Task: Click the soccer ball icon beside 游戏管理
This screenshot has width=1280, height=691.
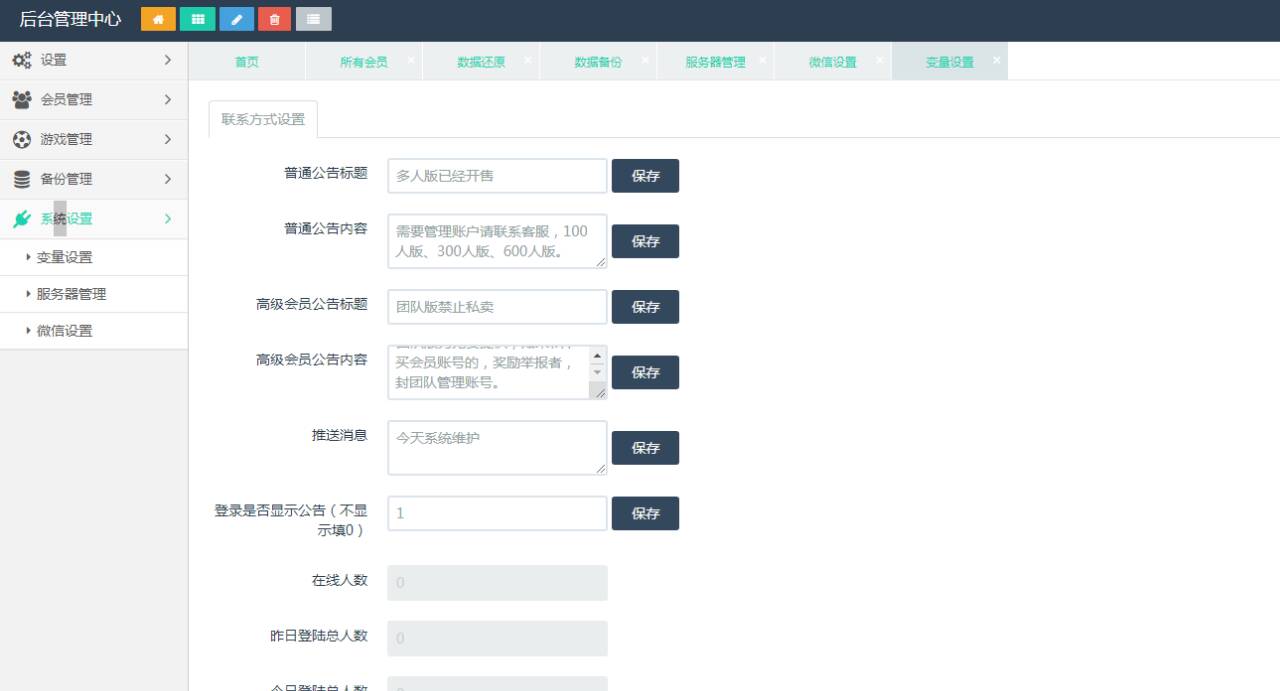Action: point(21,139)
